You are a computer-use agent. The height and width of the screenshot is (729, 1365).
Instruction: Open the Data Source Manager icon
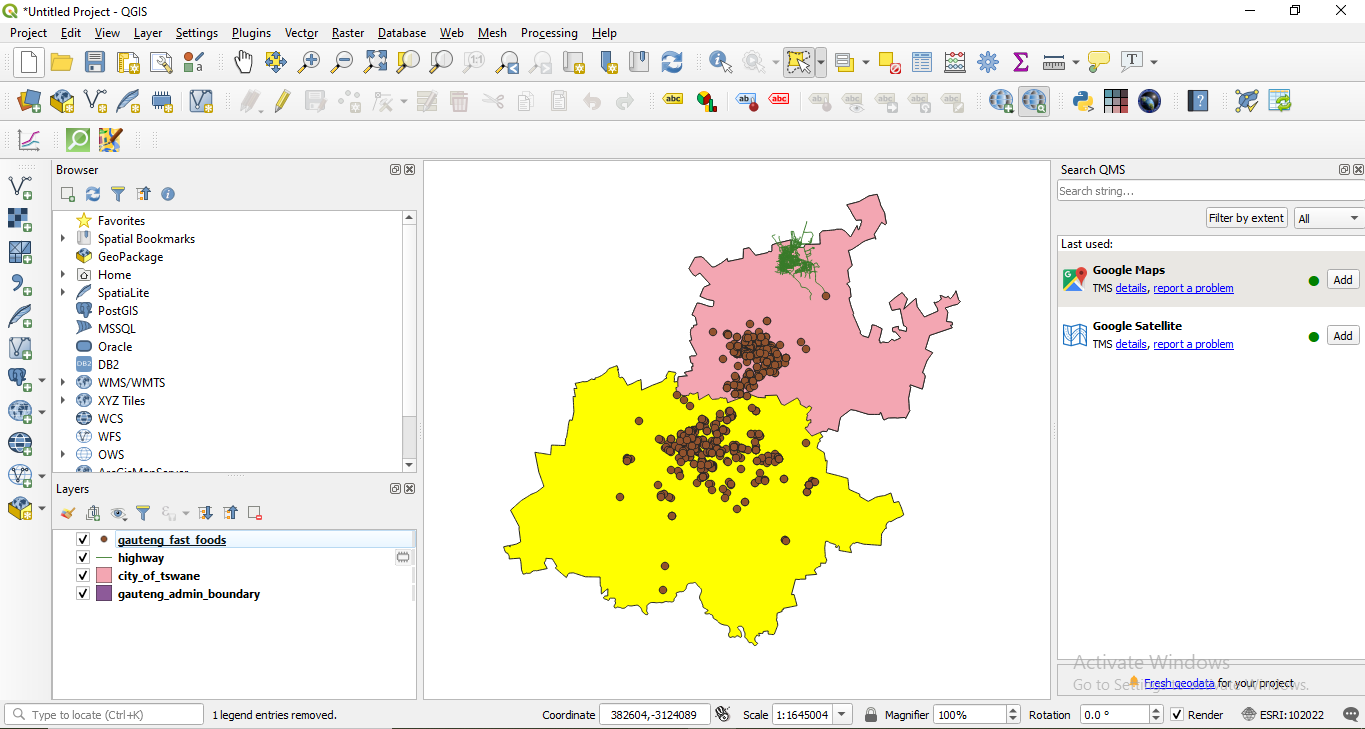coord(29,101)
